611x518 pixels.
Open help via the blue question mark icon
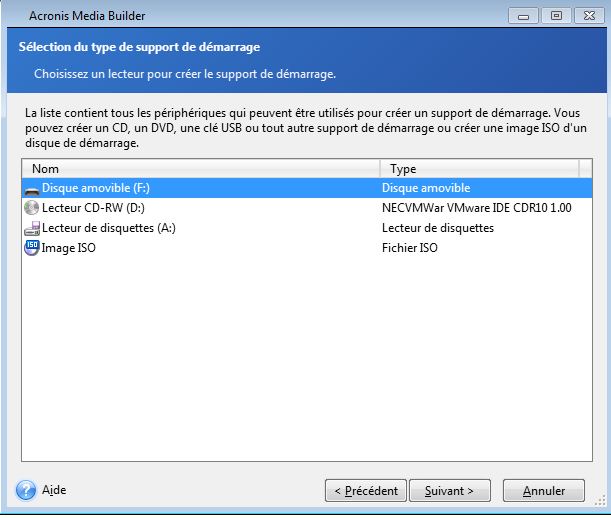point(26,490)
